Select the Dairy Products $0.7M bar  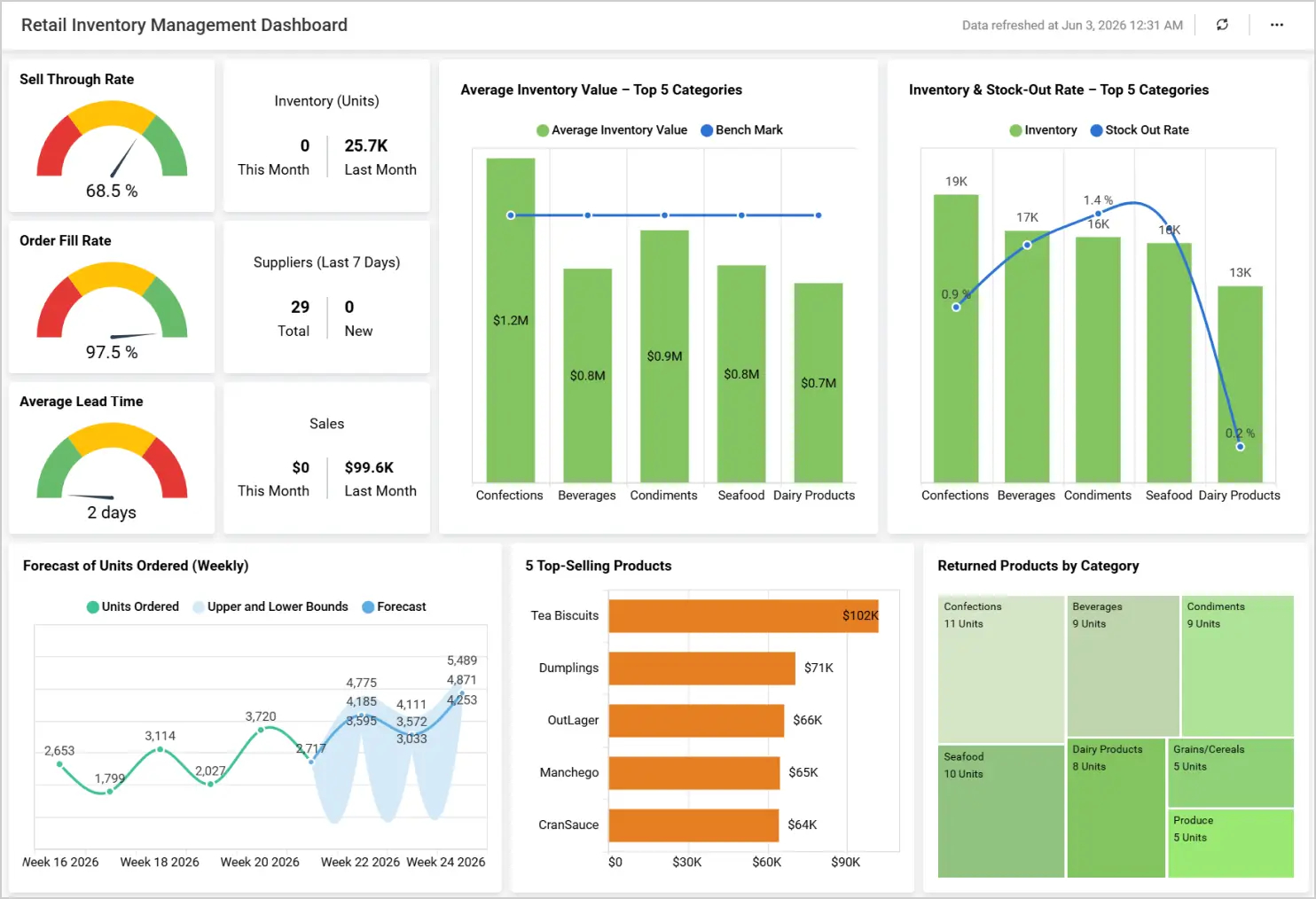click(x=819, y=383)
